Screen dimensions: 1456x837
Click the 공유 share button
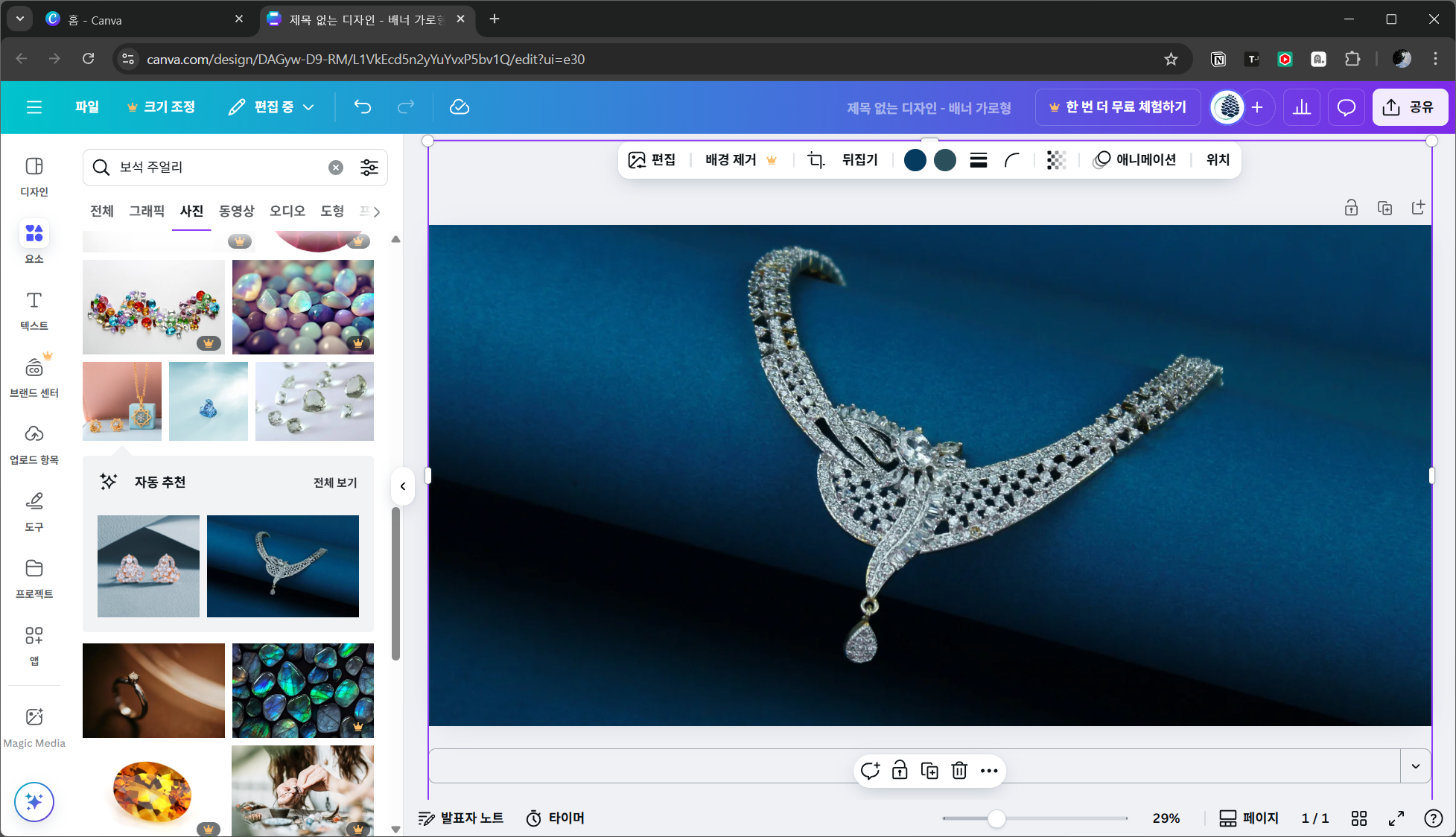[x=1409, y=107]
